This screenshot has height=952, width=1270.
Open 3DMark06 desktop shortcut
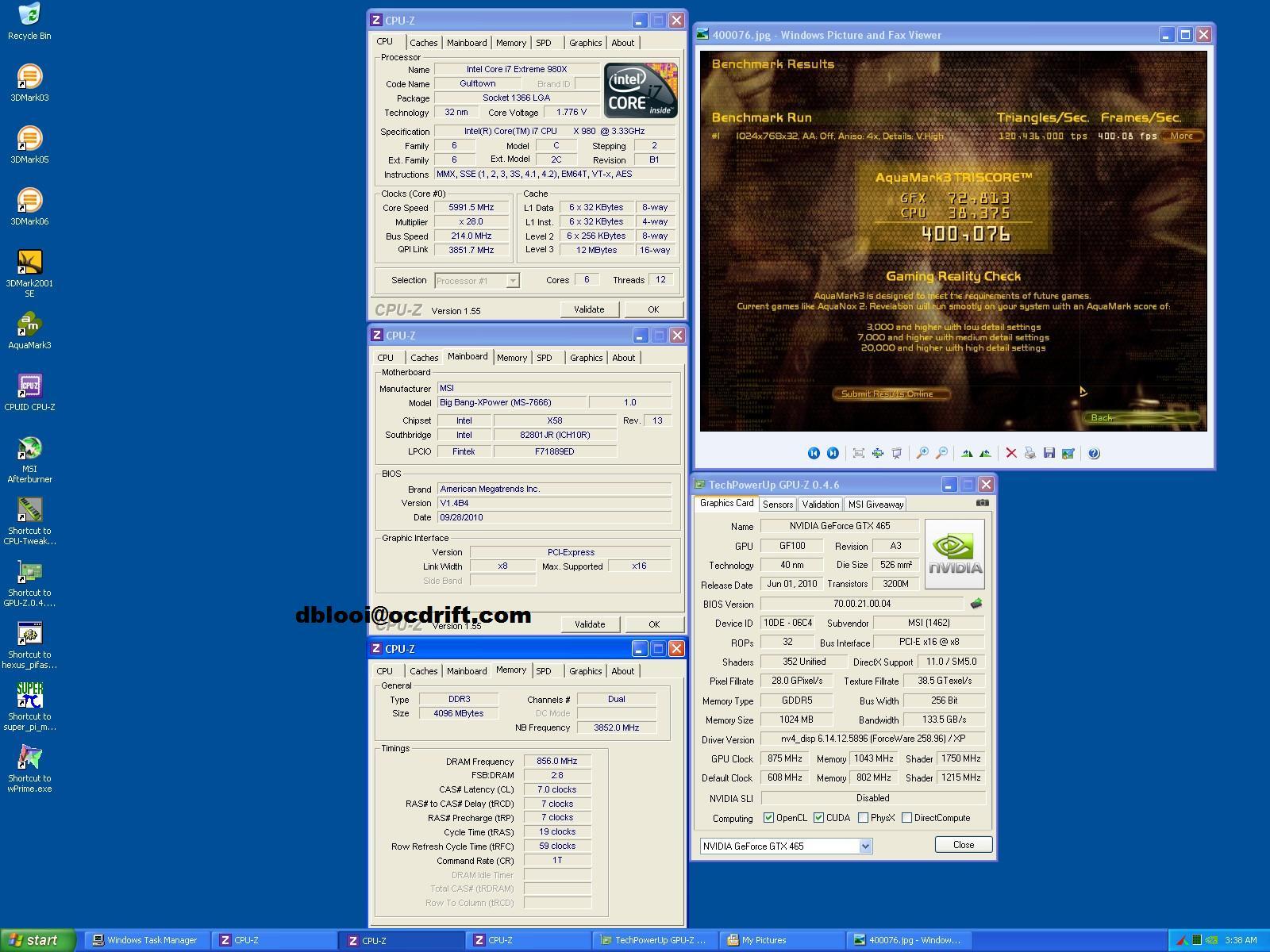pos(29,206)
